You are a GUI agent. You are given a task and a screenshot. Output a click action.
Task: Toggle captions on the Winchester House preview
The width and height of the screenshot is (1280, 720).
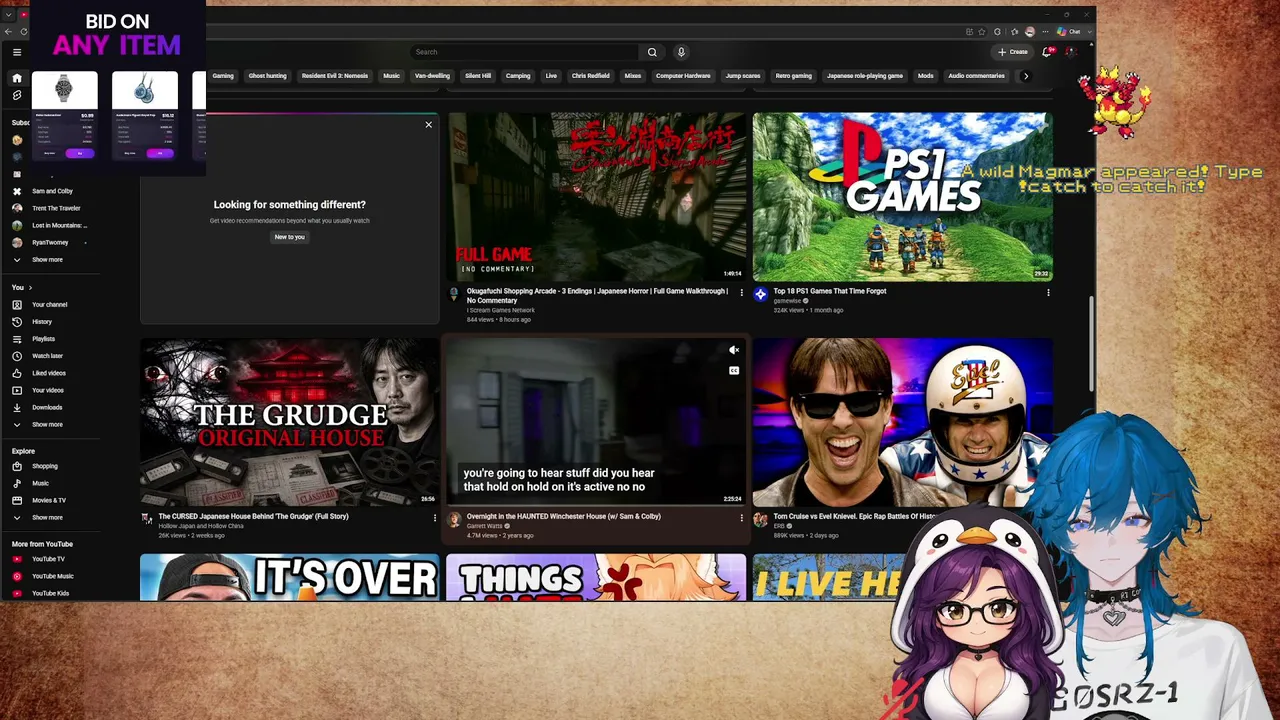coord(734,370)
